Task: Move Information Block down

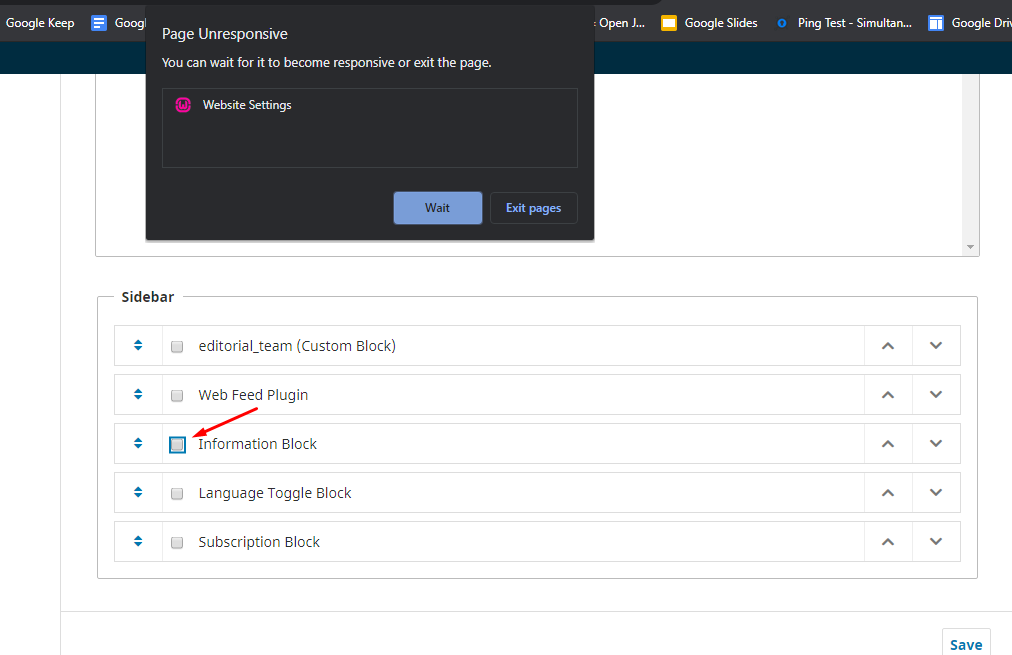Action: click(x=936, y=443)
